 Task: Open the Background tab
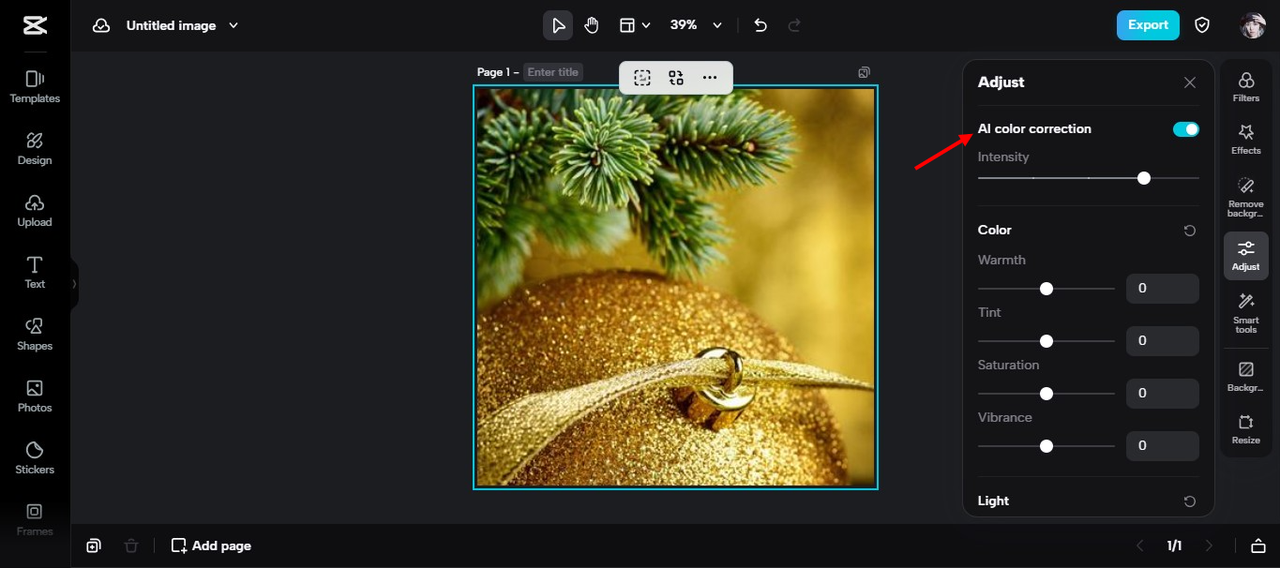click(1246, 377)
